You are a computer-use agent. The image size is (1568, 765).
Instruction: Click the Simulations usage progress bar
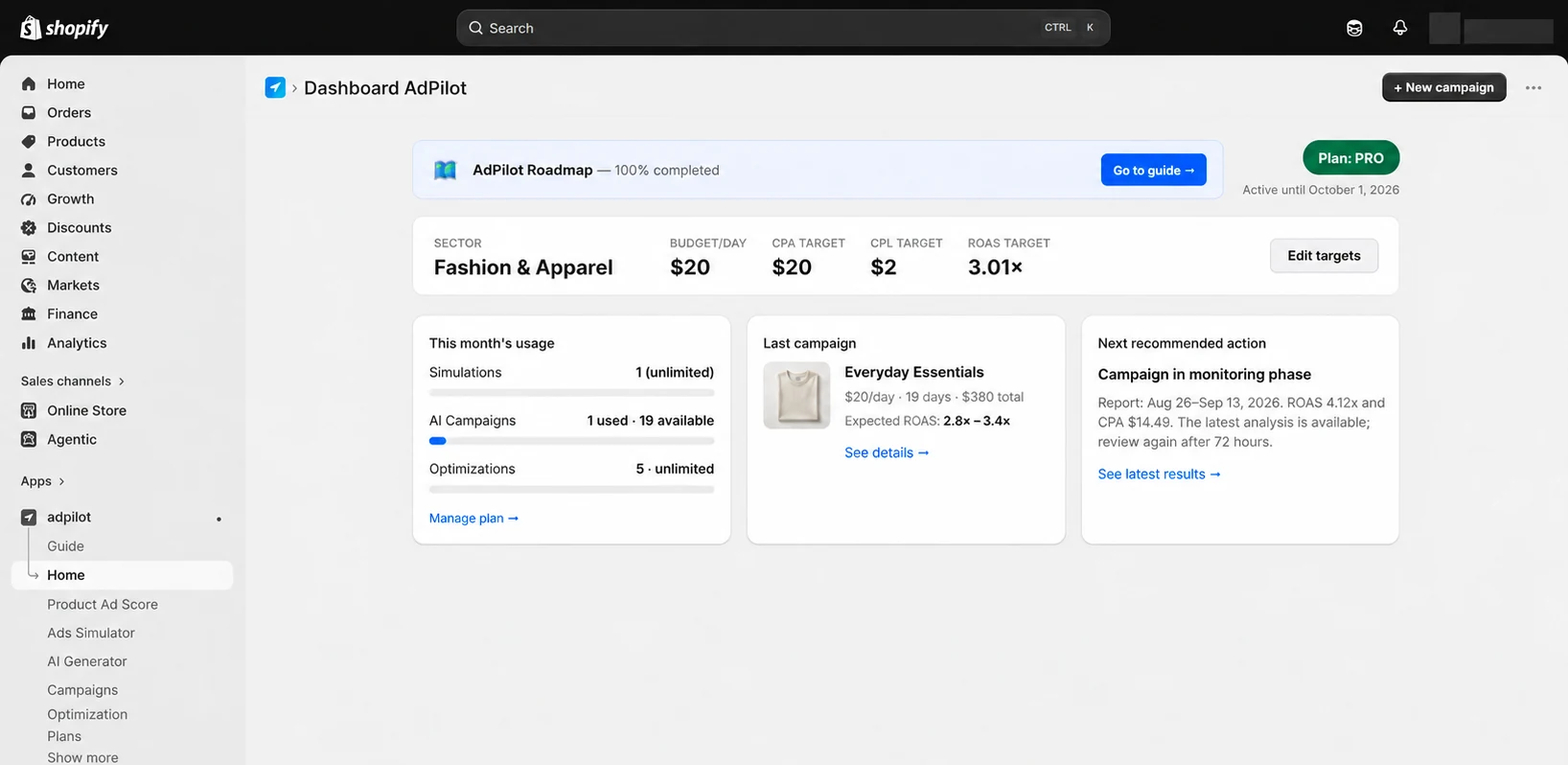coord(571,393)
